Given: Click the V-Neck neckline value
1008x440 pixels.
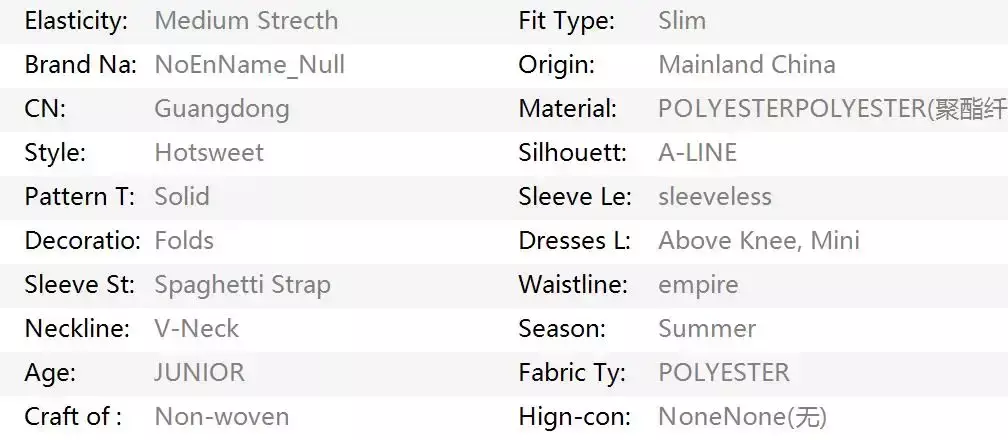Looking at the screenshot, I should [x=197, y=328].
